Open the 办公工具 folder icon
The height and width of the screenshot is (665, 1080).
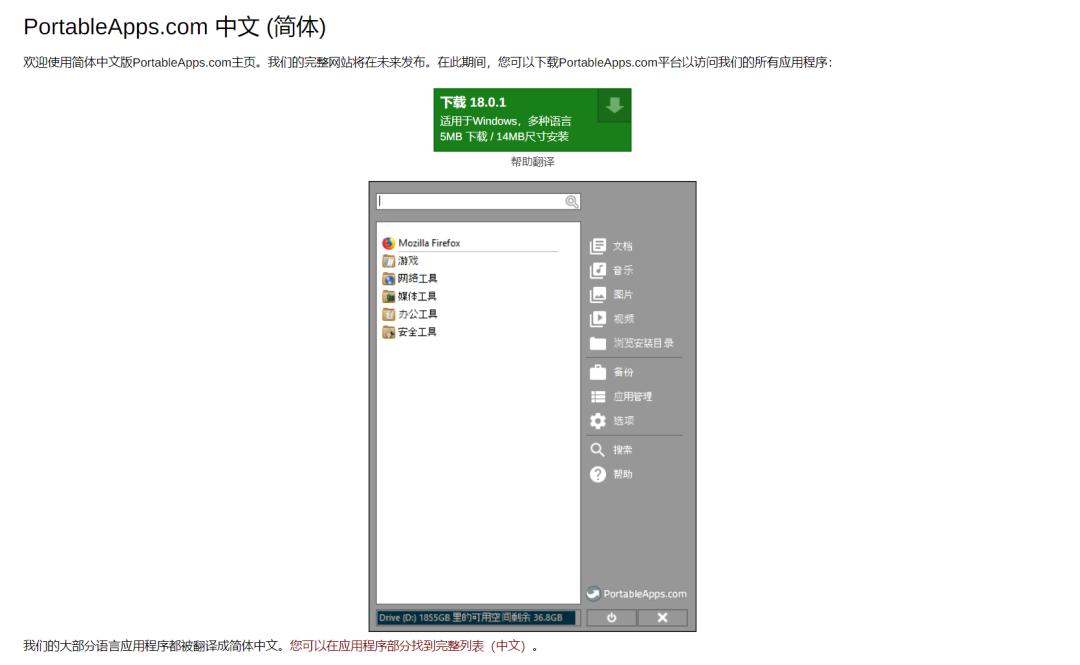point(388,314)
